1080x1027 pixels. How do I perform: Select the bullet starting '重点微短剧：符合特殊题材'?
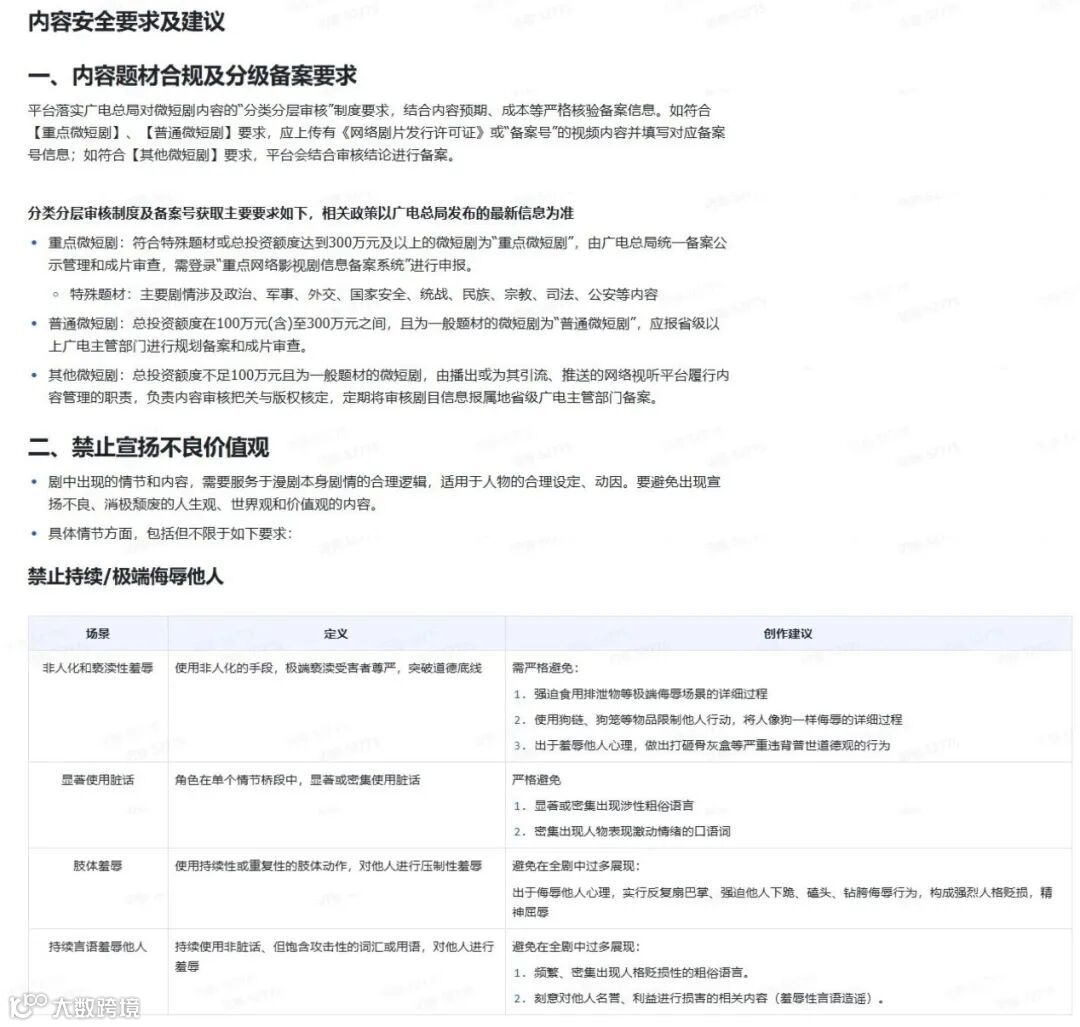pos(387,253)
